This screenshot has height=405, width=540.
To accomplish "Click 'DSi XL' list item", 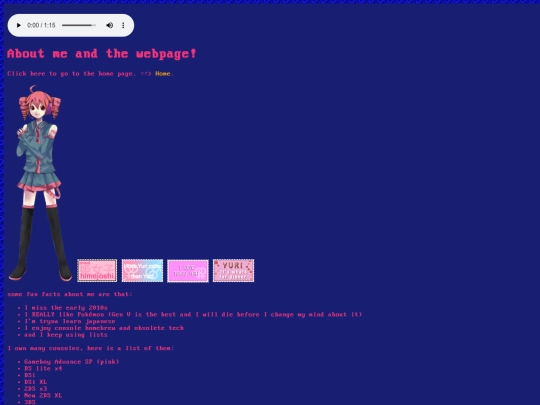I will point(35,382).
